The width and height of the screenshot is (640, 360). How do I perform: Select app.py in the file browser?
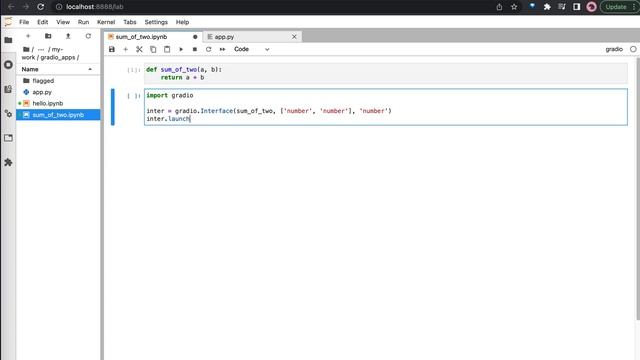coord(58,92)
